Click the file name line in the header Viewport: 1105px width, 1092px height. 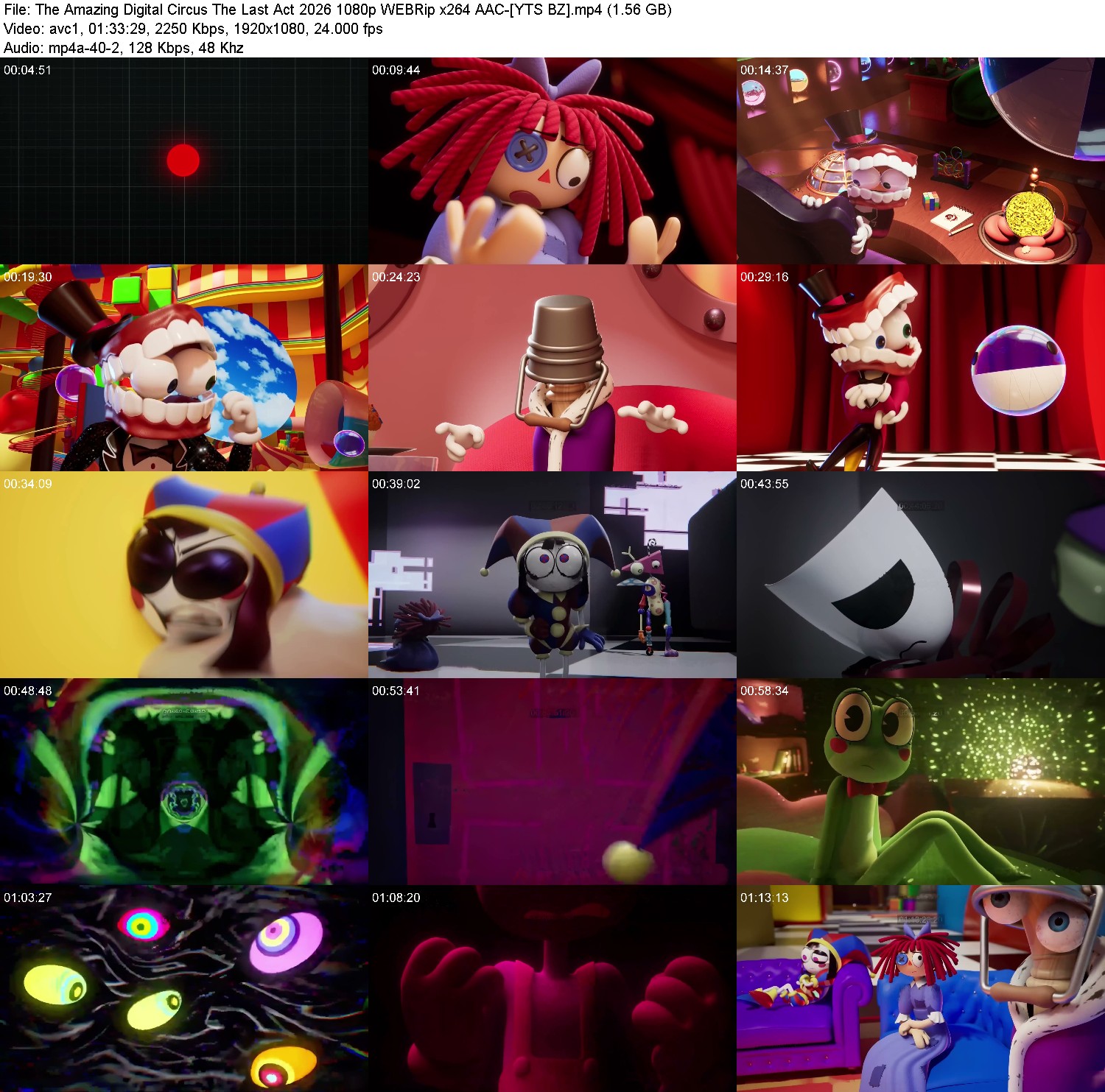337,10
